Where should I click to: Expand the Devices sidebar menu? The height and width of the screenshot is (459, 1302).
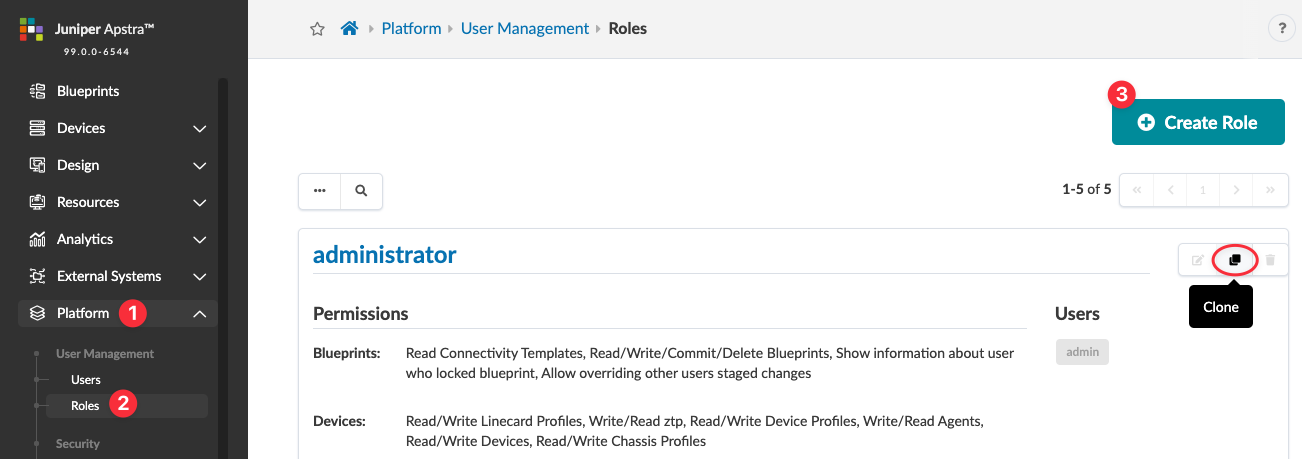pos(199,128)
